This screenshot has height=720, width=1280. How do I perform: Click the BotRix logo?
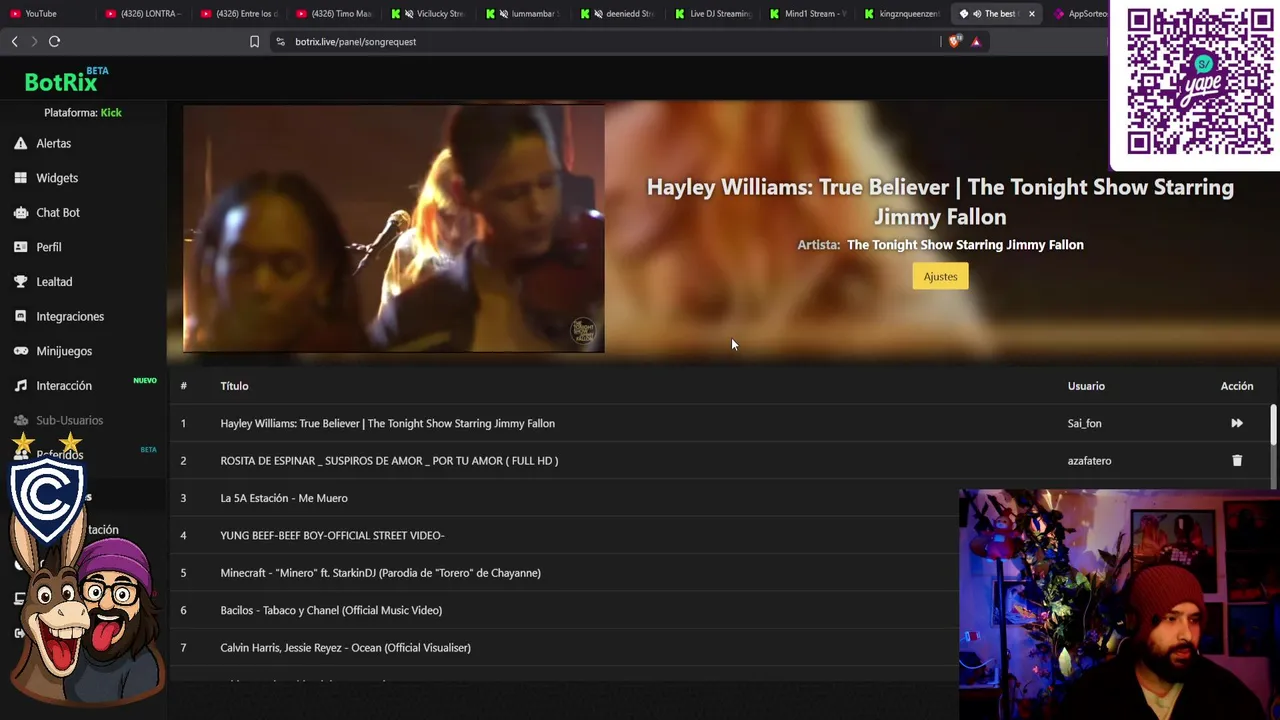66,80
